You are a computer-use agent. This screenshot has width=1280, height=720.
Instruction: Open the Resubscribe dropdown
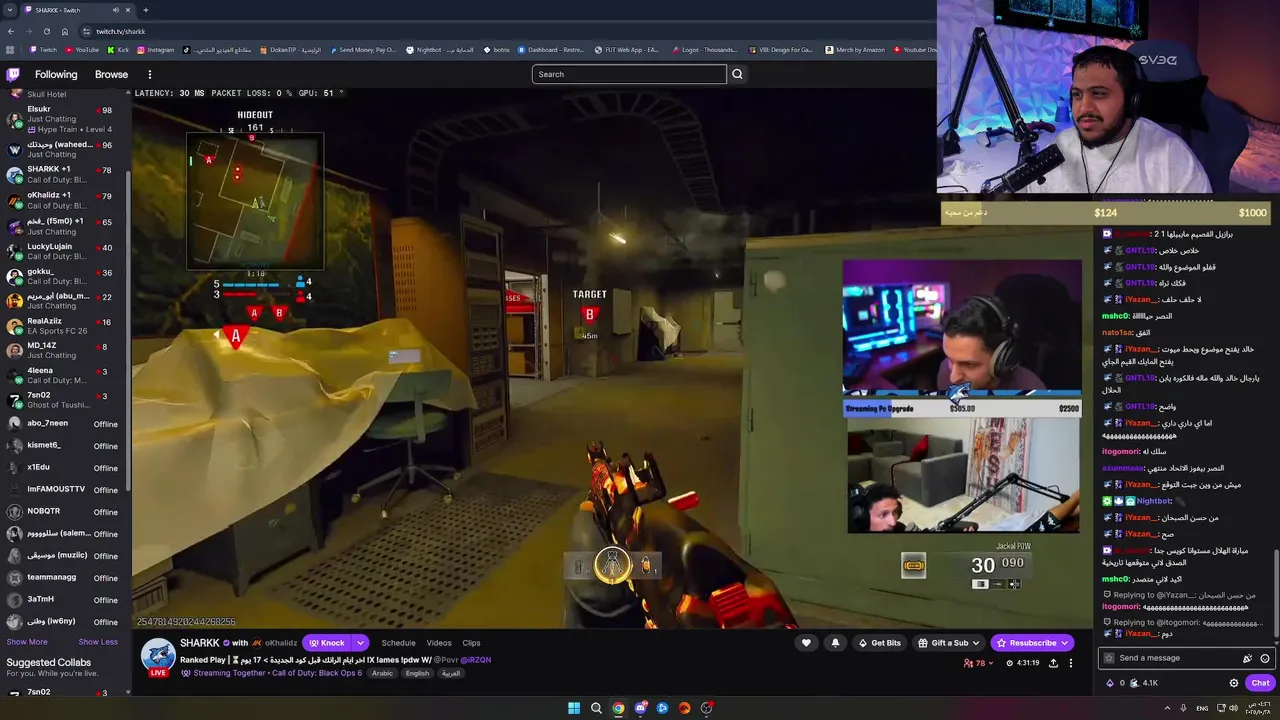click(x=1033, y=643)
